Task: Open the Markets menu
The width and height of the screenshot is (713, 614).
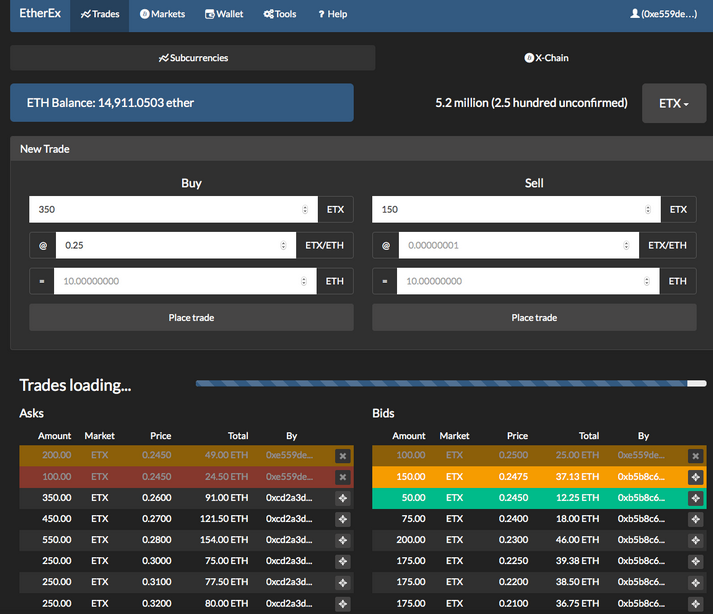Action: pyautogui.click(x=162, y=14)
